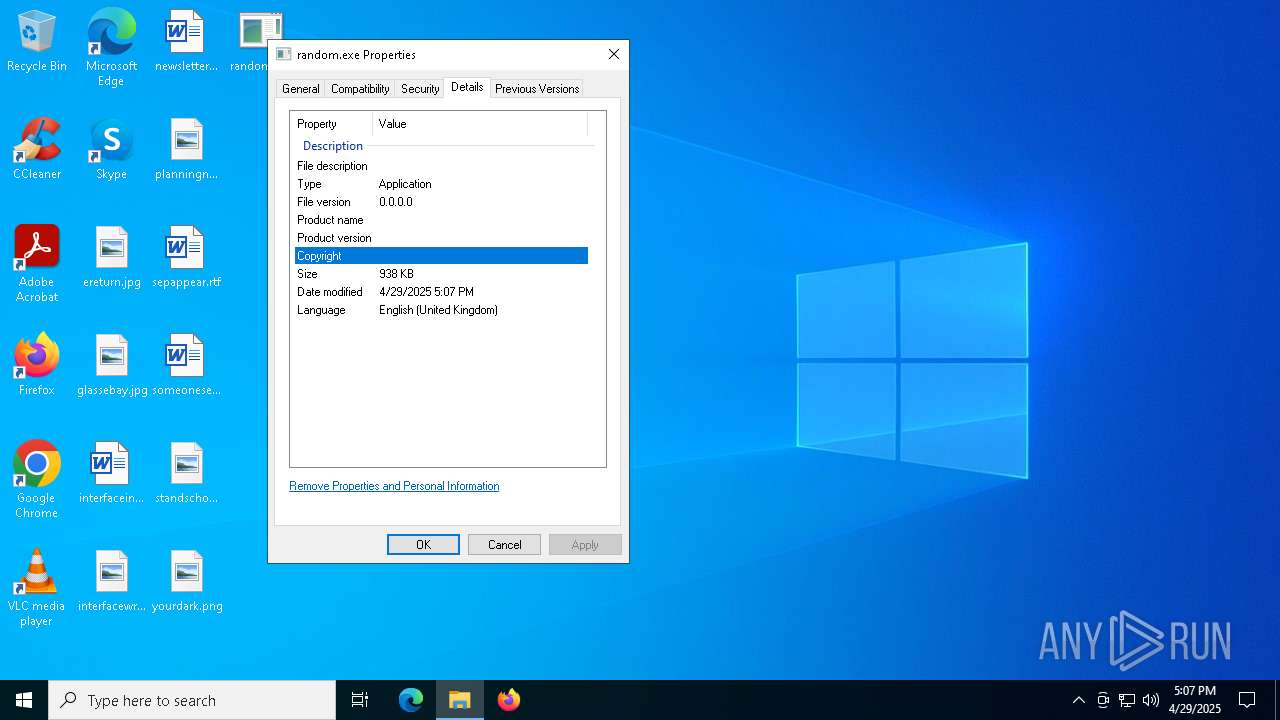This screenshot has height=720, width=1280.
Task: Switch to the General tab
Action: (300, 89)
